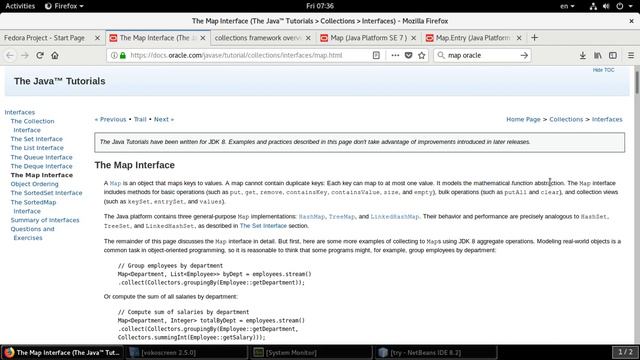Close the Map.Entry tab

pyautogui.click(x=519, y=38)
